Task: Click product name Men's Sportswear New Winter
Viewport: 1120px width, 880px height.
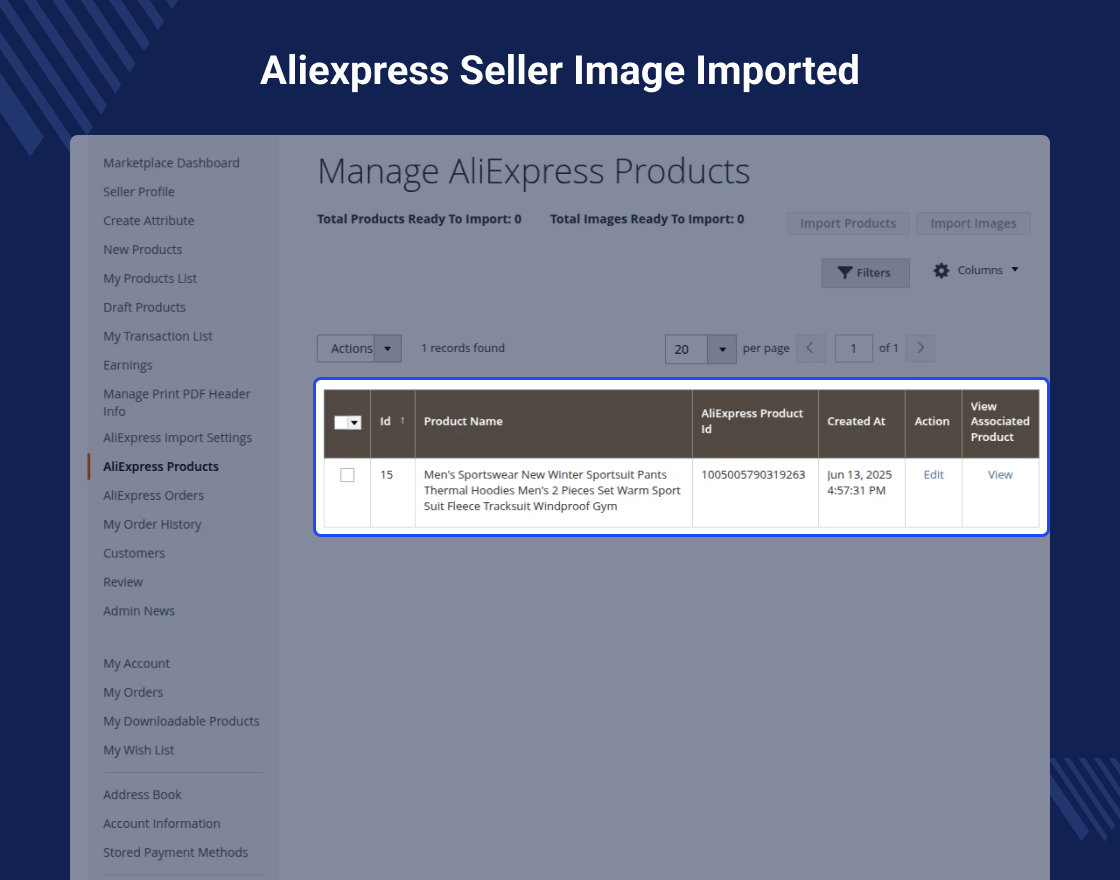Action: point(552,490)
